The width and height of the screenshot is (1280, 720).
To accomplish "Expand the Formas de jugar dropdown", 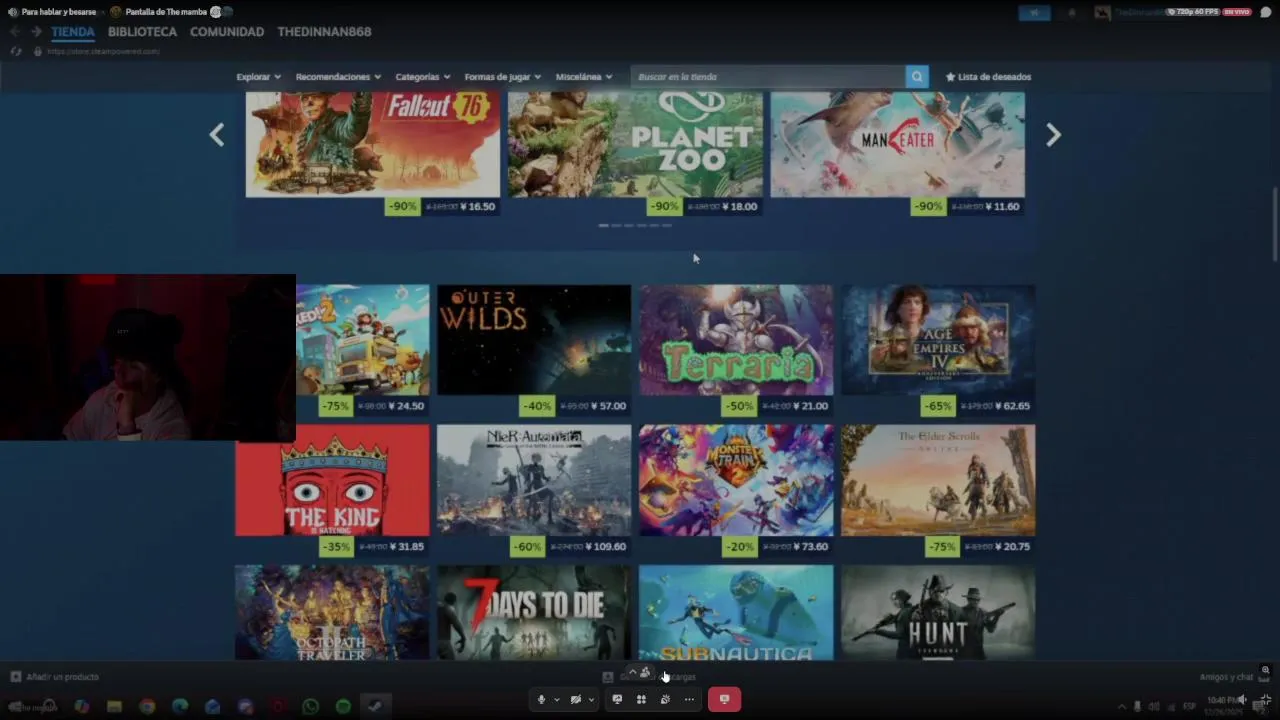I will pyautogui.click(x=502, y=77).
